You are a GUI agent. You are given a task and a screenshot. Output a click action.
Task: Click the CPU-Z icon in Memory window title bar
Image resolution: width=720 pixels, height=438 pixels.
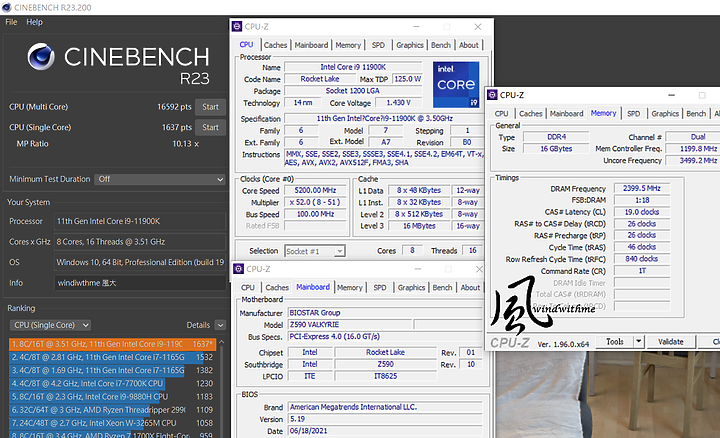pos(492,95)
